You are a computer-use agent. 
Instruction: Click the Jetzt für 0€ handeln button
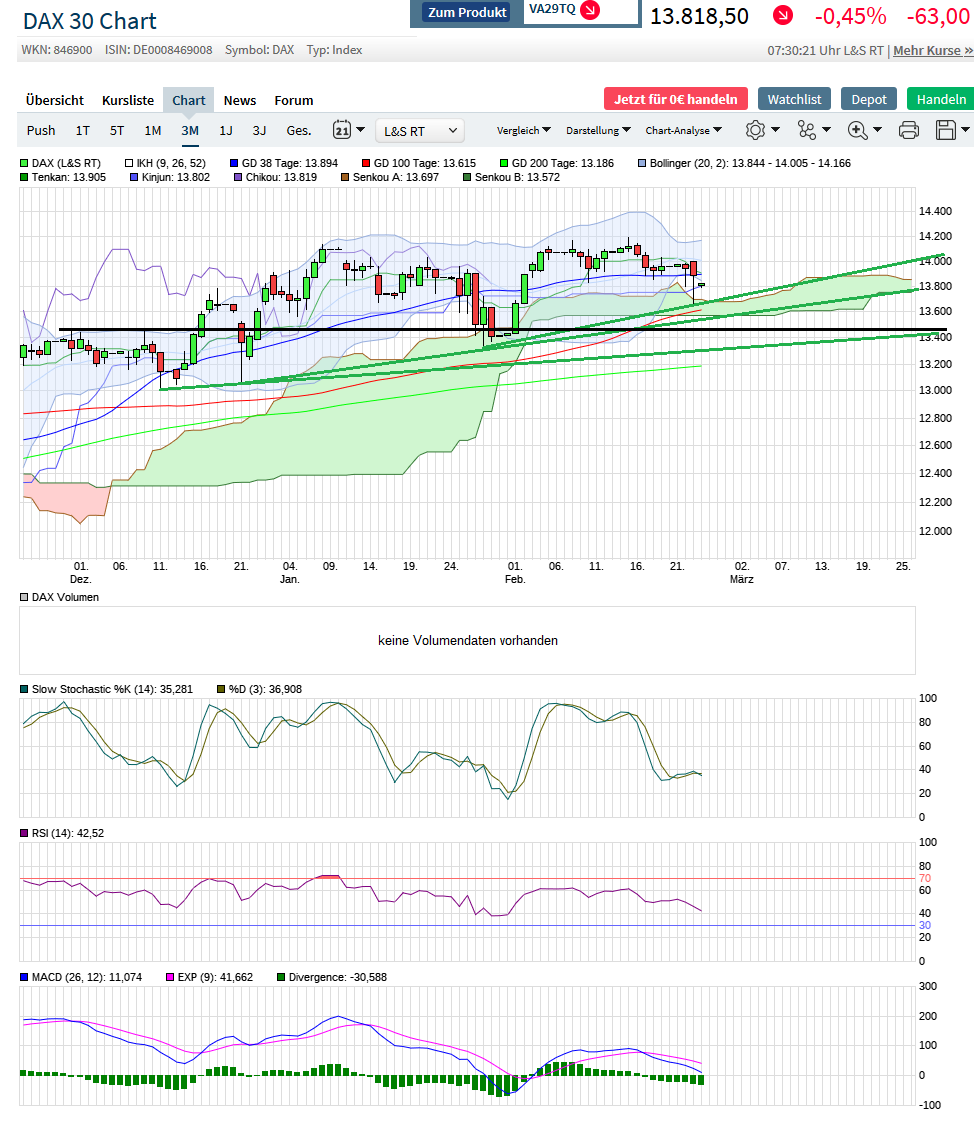pyautogui.click(x=675, y=99)
